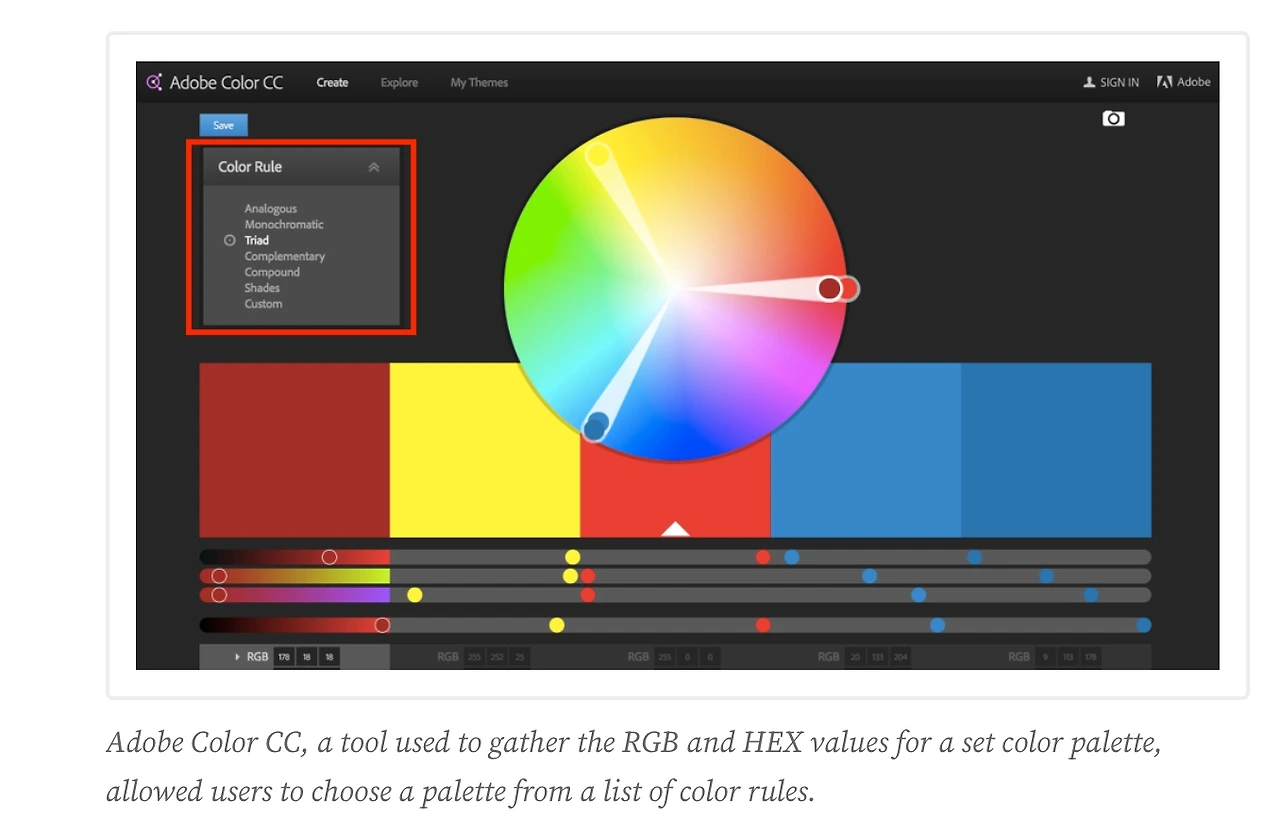The width and height of the screenshot is (1280, 835).
Task: Click the RGB field showing 252
Action: [496, 657]
